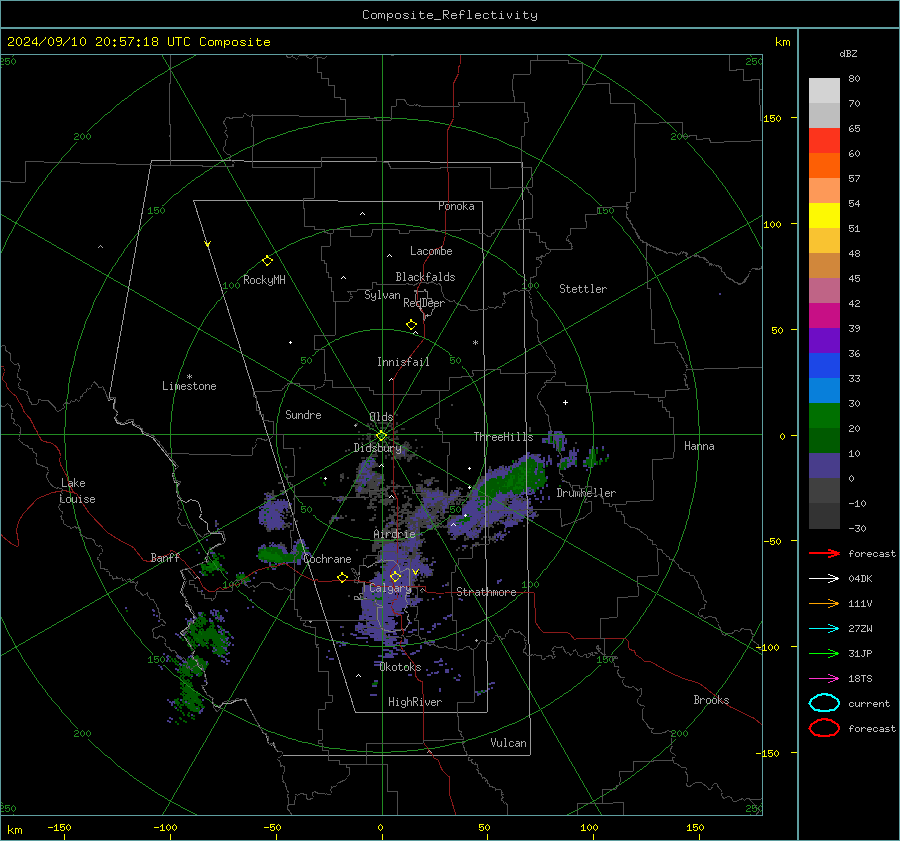Click the magenta 18TS arrow legend icon

point(824,679)
